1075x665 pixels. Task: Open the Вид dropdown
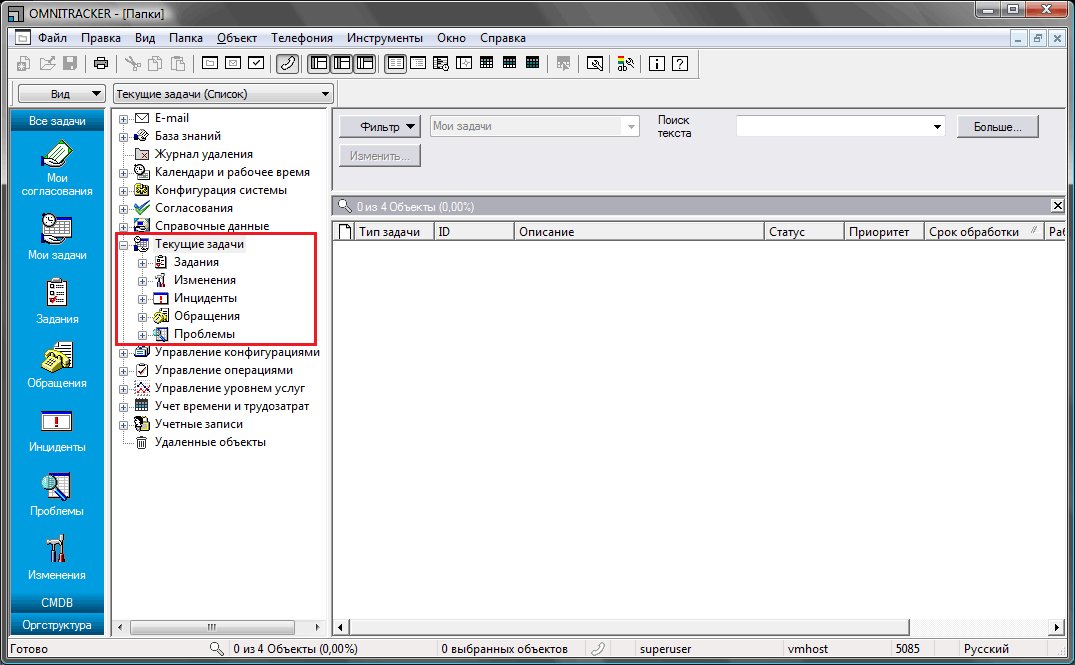61,94
